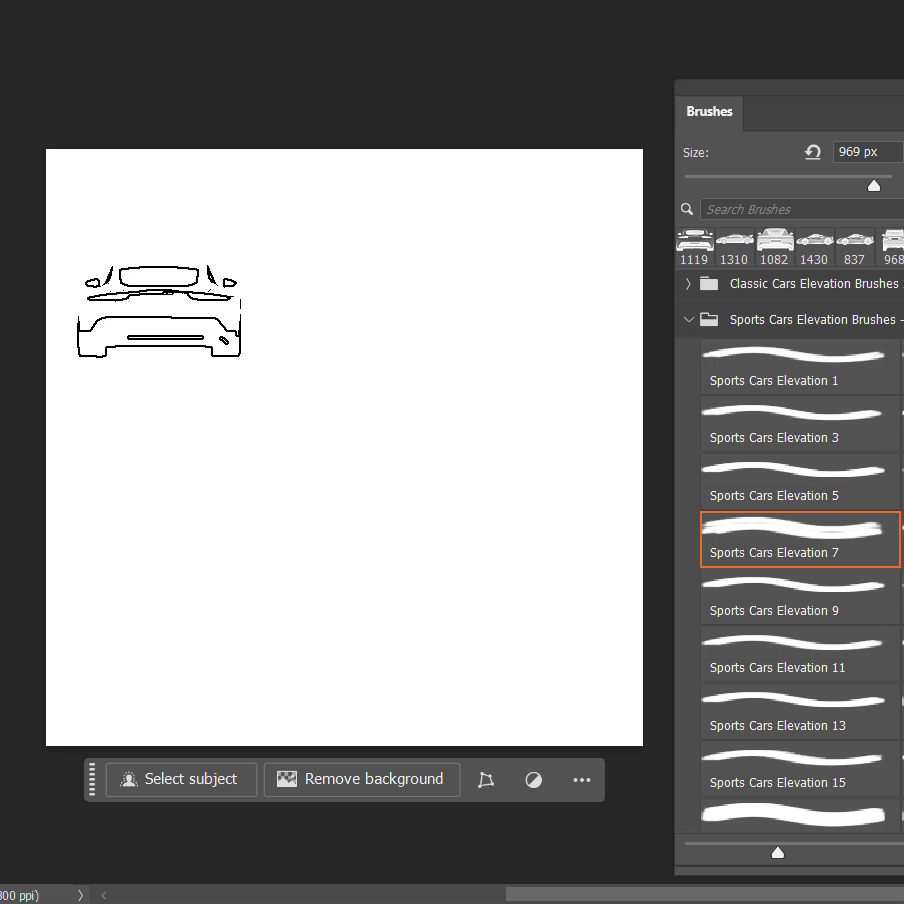Select the Sports Cars Elevation 3 brush
The height and width of the screenshot is (904, 904).
[800, 424]
